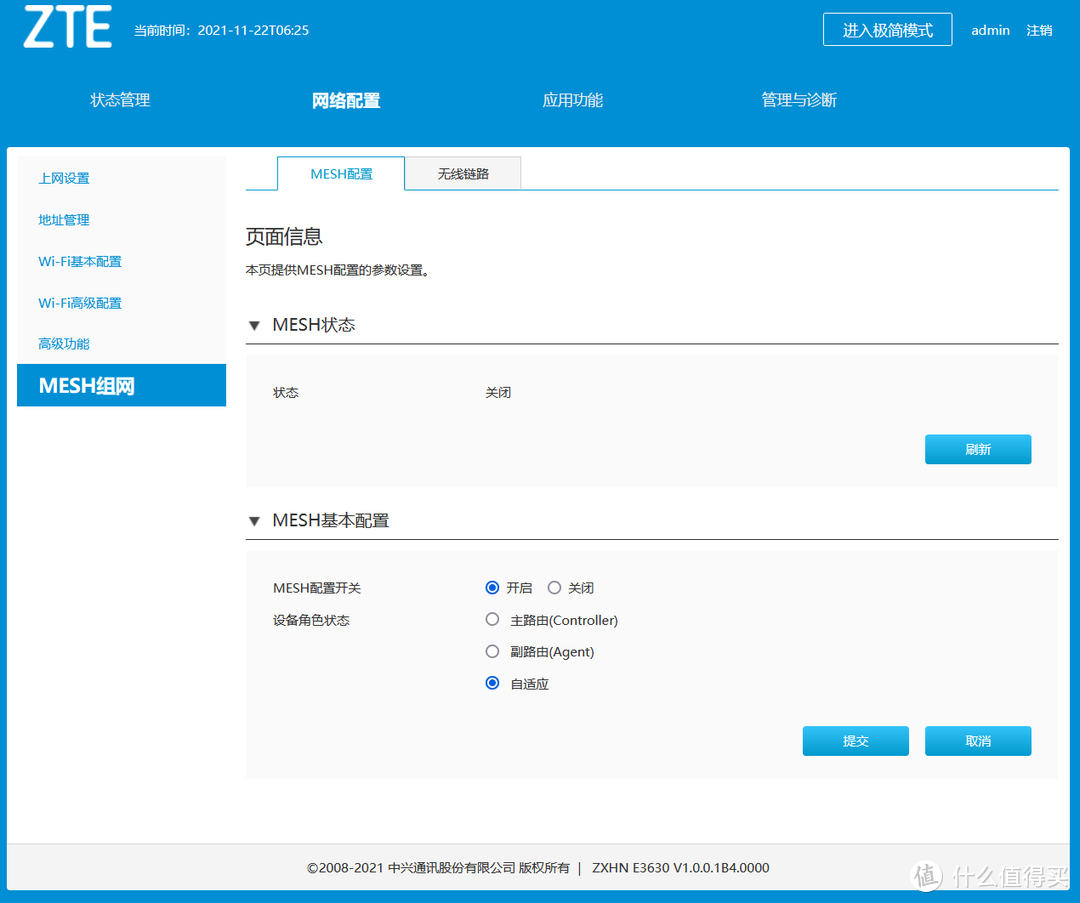Click the admin account link

(x=990, y=30)
